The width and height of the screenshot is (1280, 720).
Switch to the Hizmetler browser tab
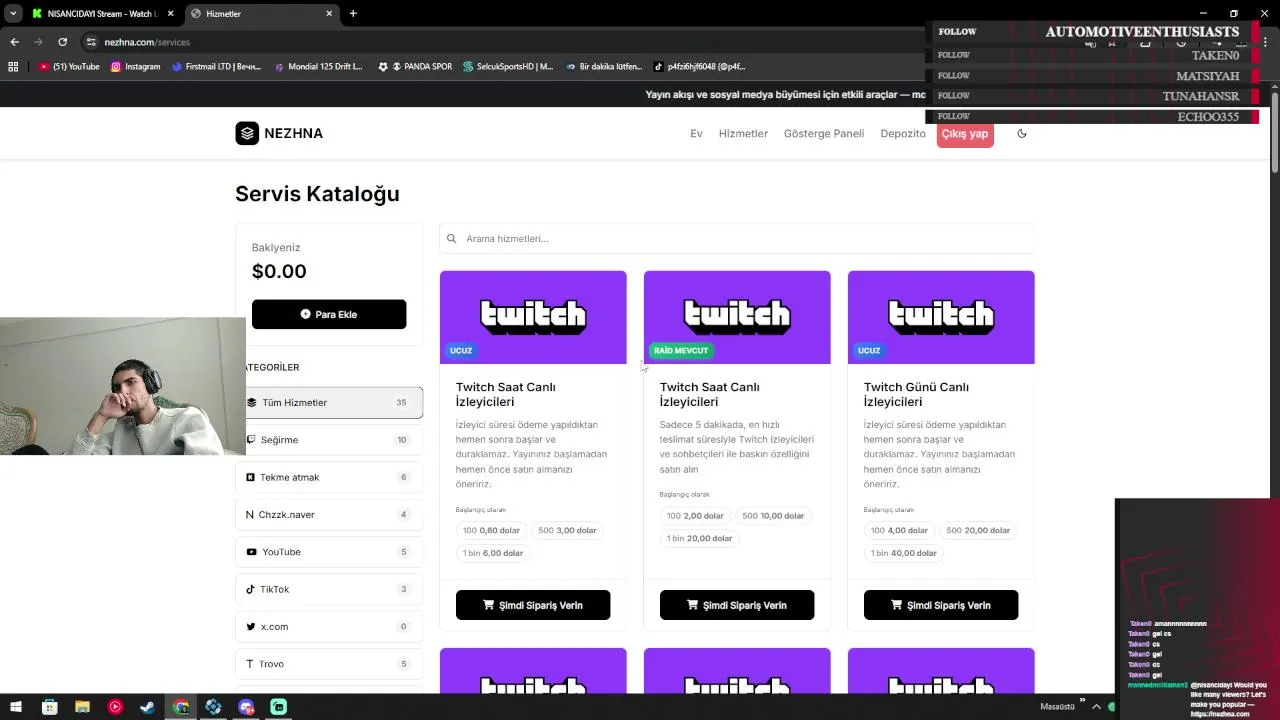tap(262, 14)
